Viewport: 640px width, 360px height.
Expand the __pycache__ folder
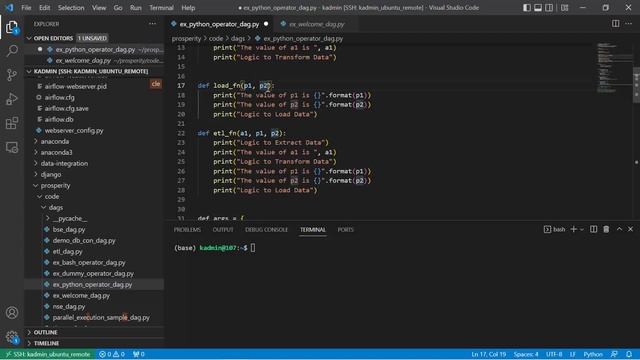tap(69, 218)
